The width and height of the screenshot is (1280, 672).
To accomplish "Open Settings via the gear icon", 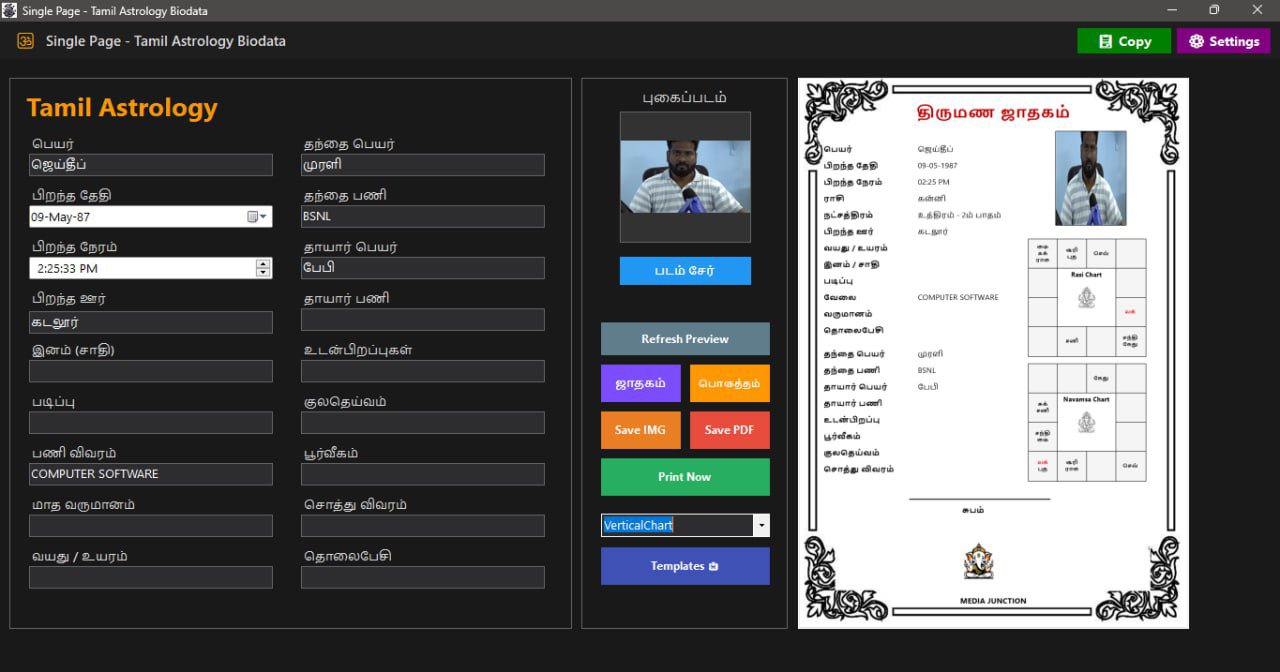I will pyautogui.click(x=1196, y=41).
